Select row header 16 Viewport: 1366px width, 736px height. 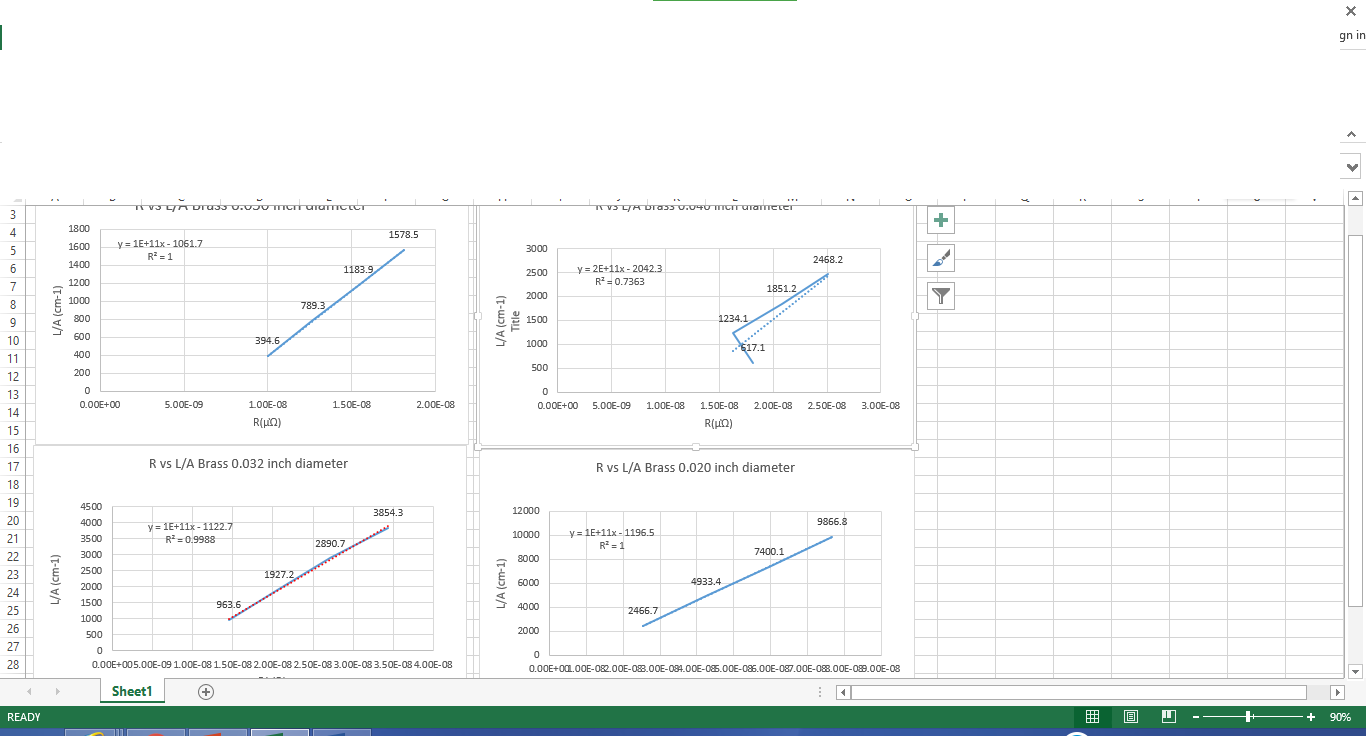[x=13, y=449]
